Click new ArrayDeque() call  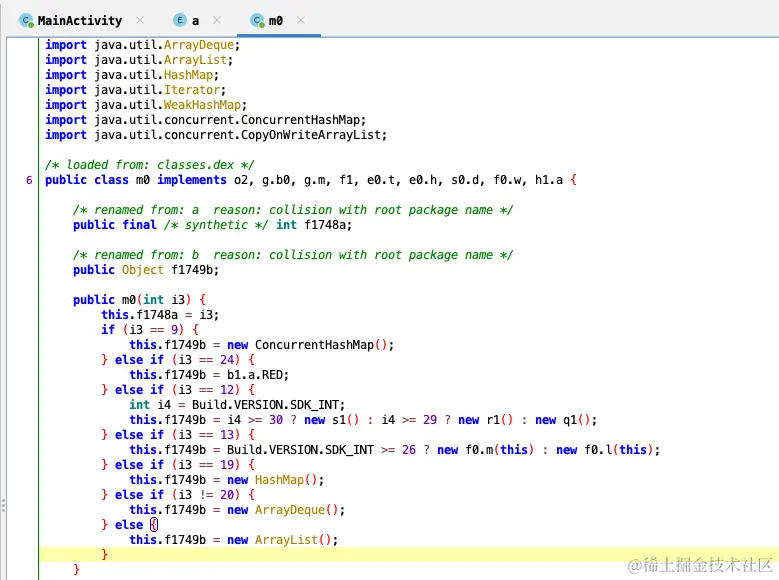pyautogui.click(x=283, y=510)
